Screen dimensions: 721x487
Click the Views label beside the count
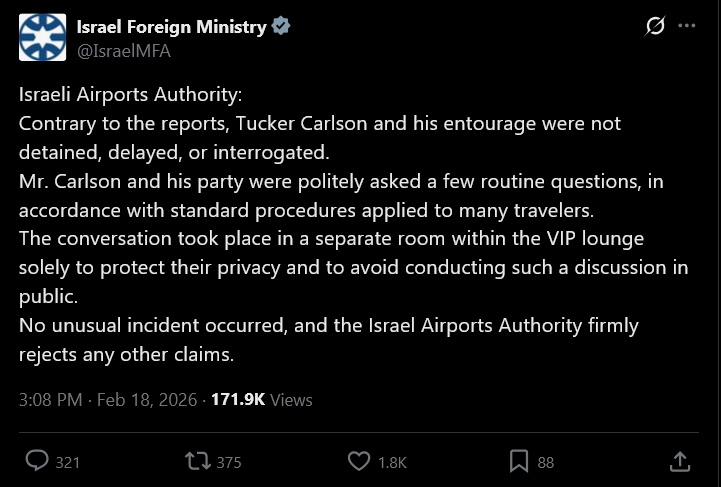point(291,400)
